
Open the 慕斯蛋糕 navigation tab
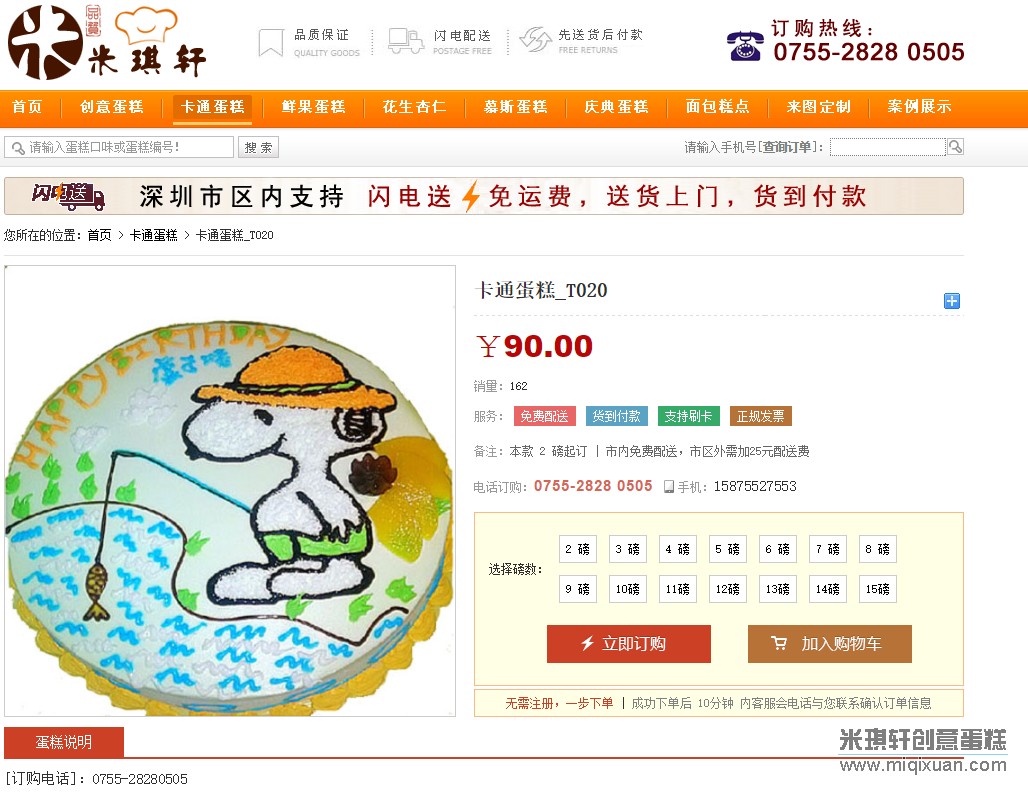click(x=515, y=107)
